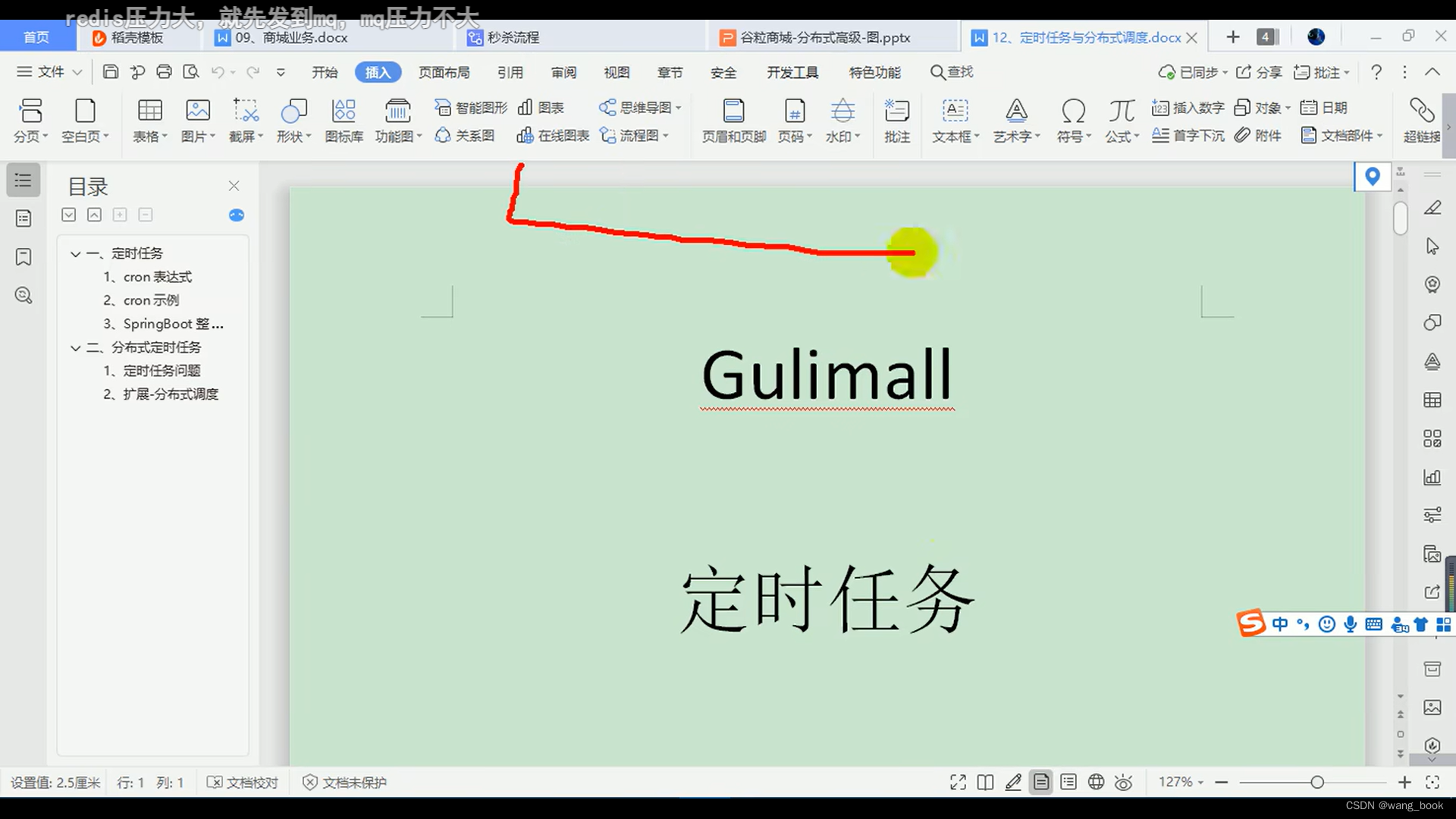Click the Save icon in quick toolbar
The image size is (1456, 819).
[x=111, y=72]
